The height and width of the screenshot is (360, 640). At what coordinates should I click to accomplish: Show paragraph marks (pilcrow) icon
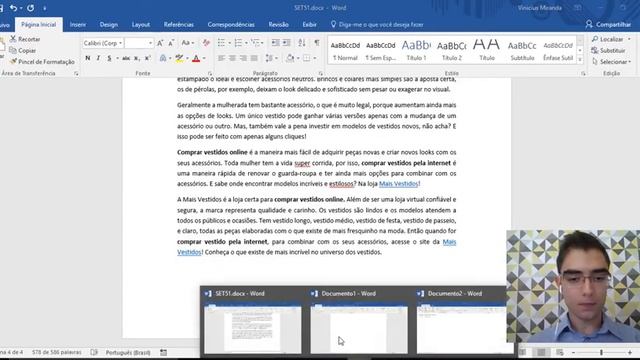tap(317, 43)
